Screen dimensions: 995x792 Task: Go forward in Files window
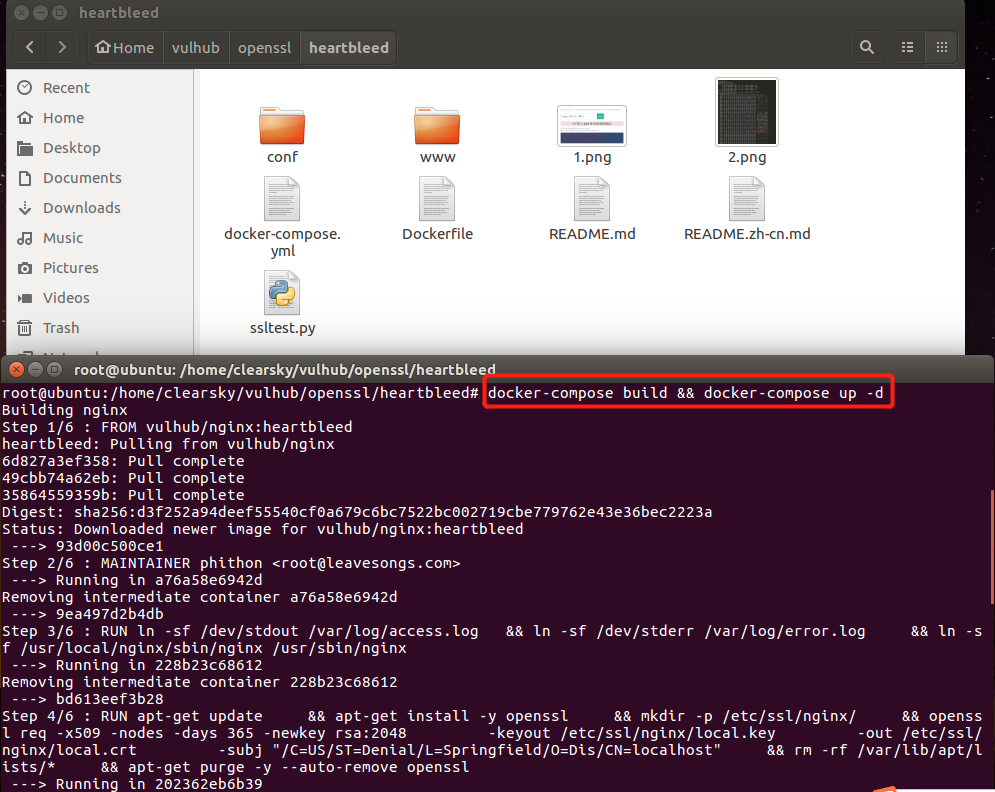62,47
